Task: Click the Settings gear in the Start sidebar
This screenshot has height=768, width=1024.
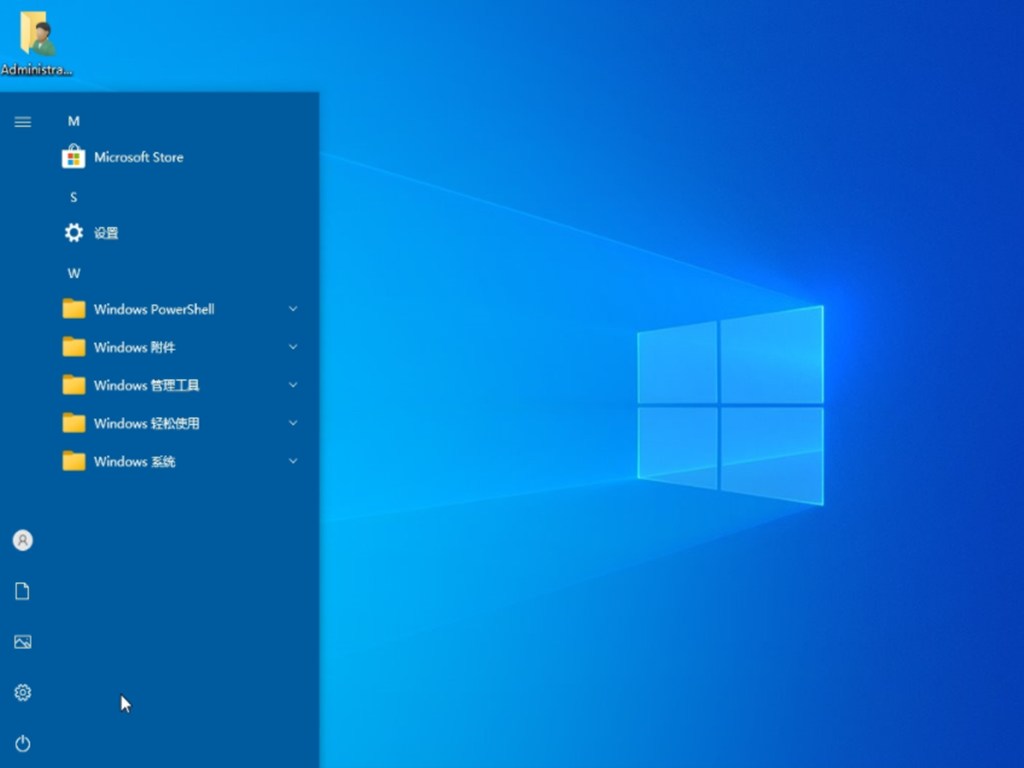Action: (22, 692)
